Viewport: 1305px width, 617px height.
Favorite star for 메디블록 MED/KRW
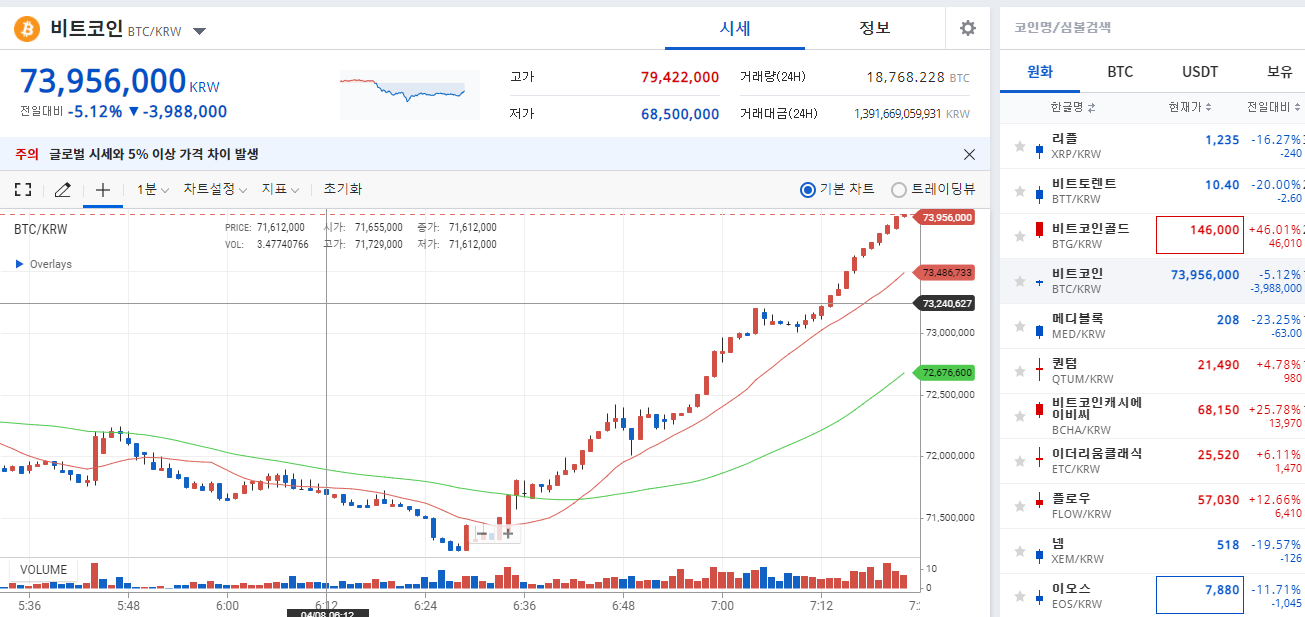coord(1019,326)
